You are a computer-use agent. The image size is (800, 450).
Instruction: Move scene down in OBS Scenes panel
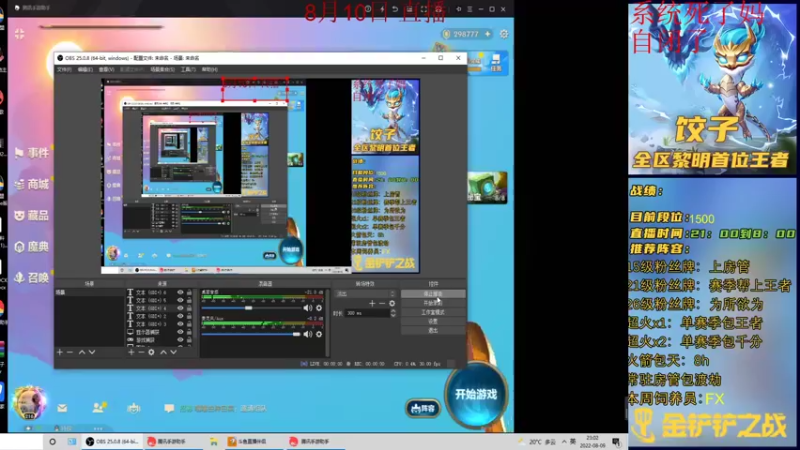click(92, 352)
